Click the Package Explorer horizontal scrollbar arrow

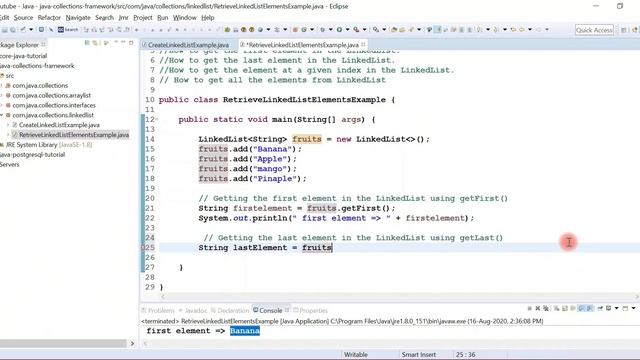[132, 344]
